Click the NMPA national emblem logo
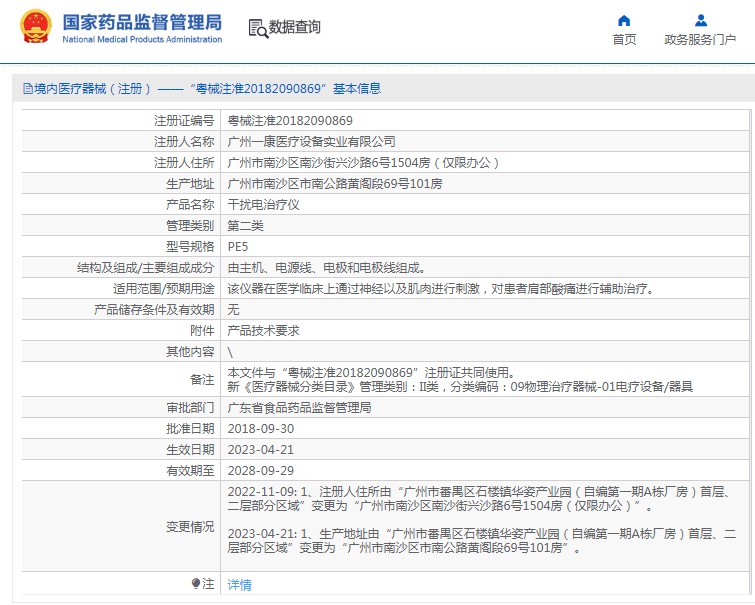Image resolution: width=755 pixels, height=605 pixels. [x=35, y=28]
